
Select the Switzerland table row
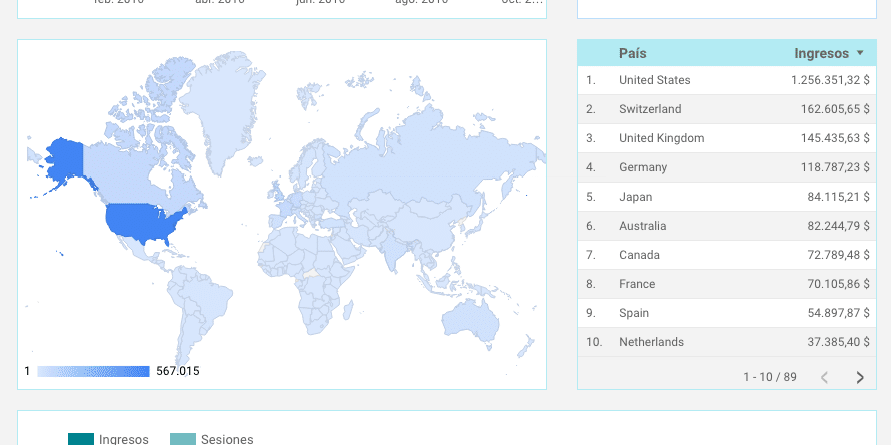(x=727, y=109)
